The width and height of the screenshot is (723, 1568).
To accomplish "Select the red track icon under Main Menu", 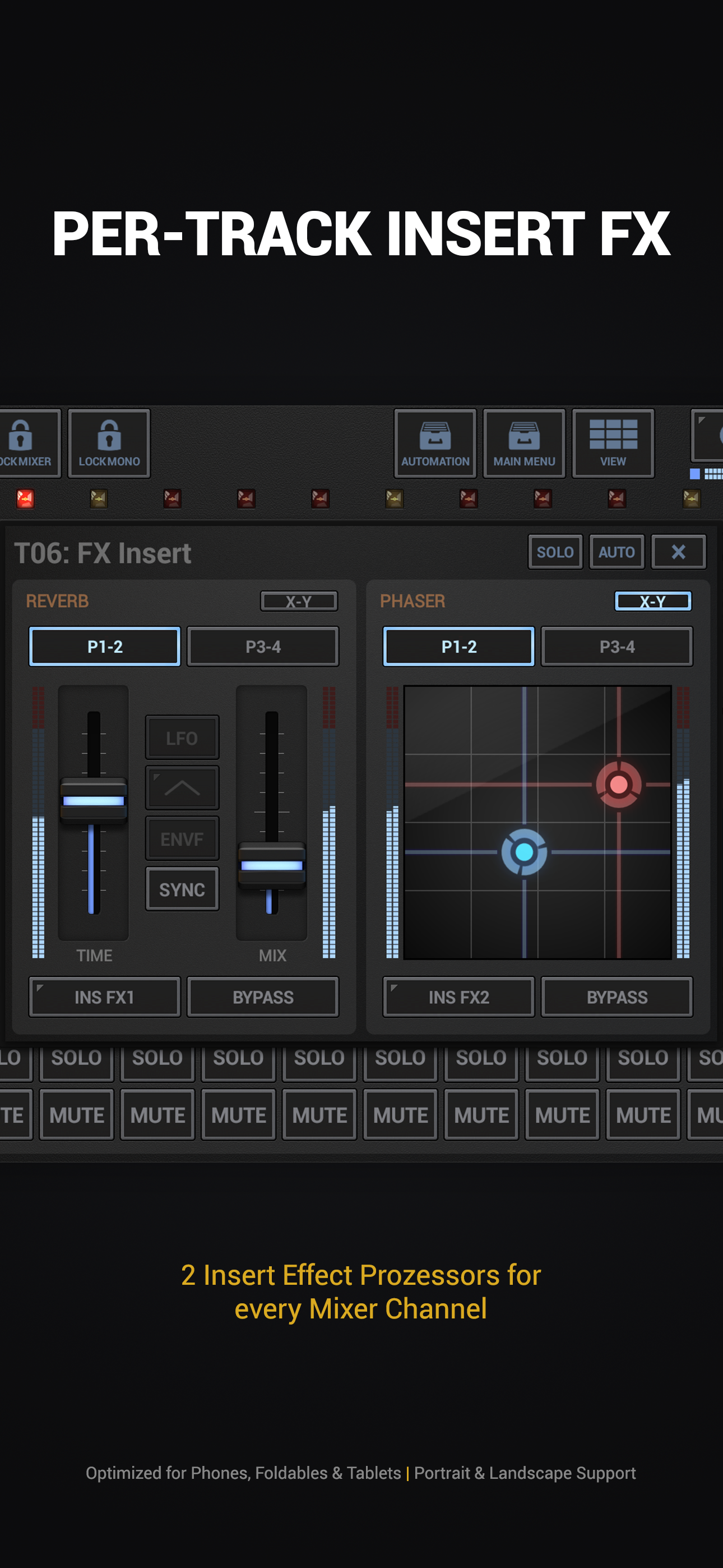I will 543,499.
